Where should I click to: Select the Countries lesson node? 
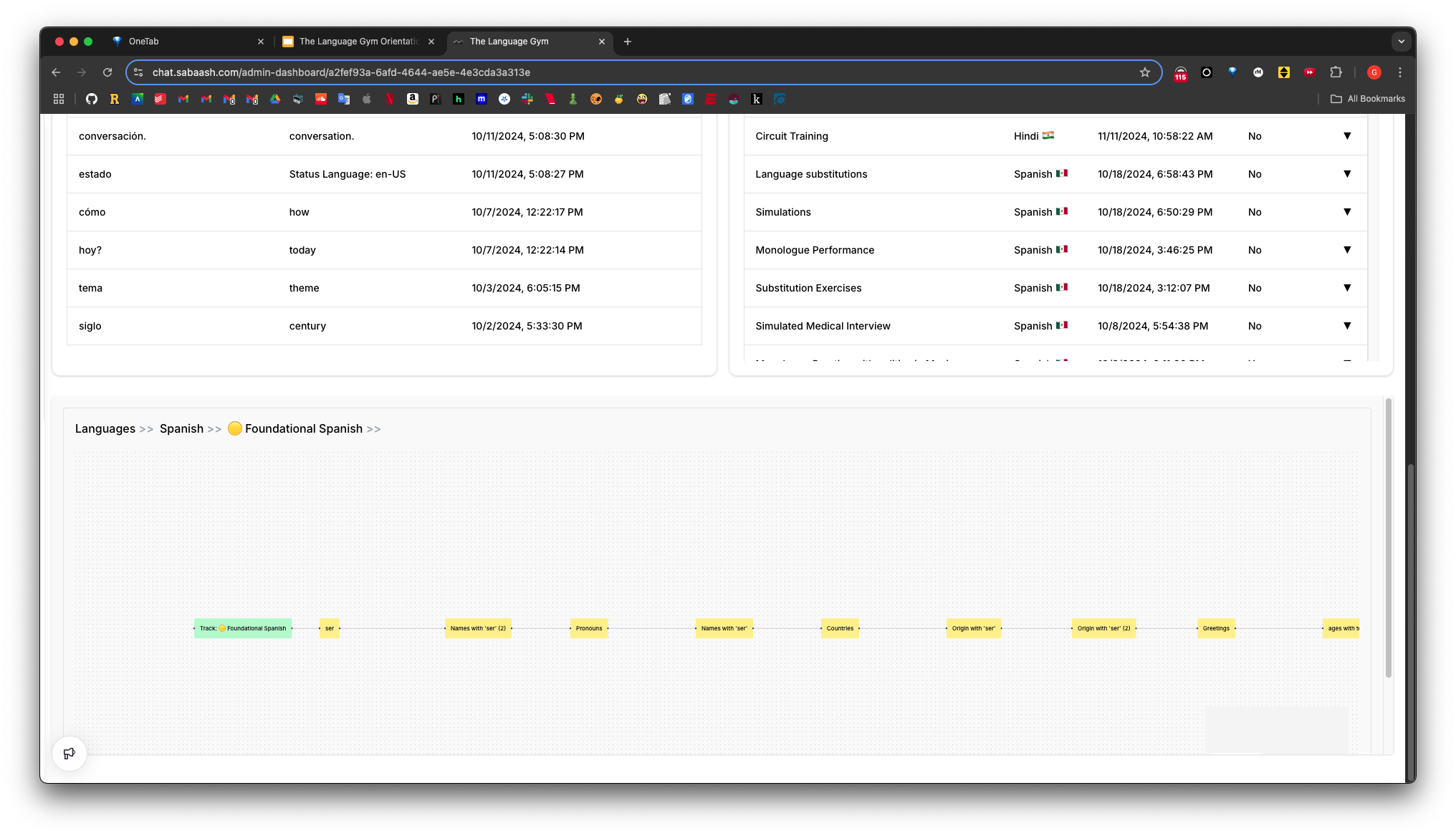[x=840, y=628]
